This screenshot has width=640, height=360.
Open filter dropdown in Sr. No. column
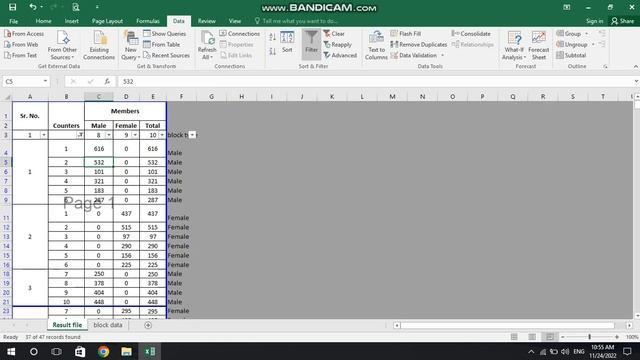coord(44,135)
